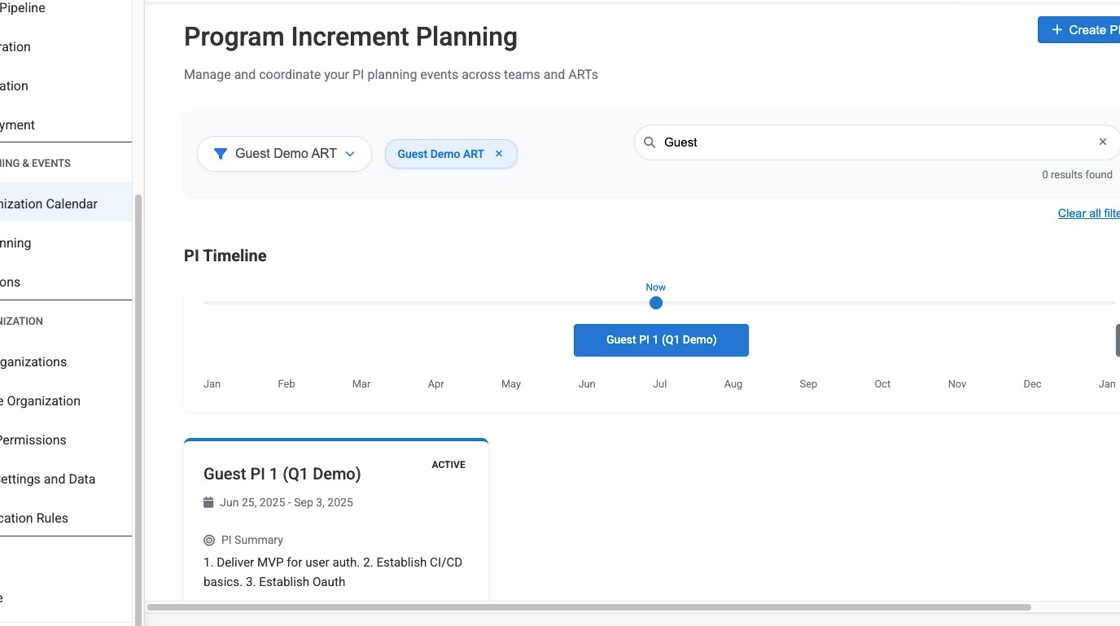Screen dimensions: 1120x626
Task: Click the plus icon on the Create PI button
Action: tap(1058, 29)
